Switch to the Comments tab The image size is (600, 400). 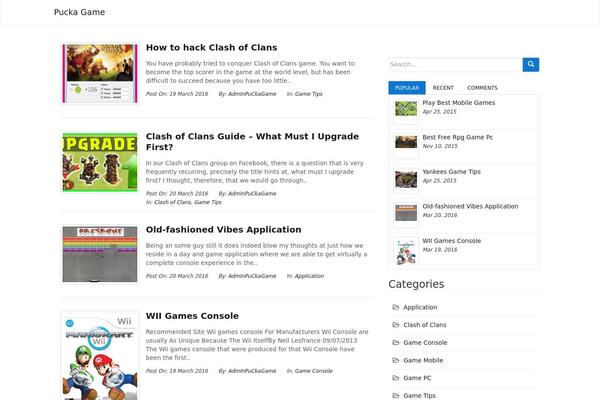tap(482, 88)
